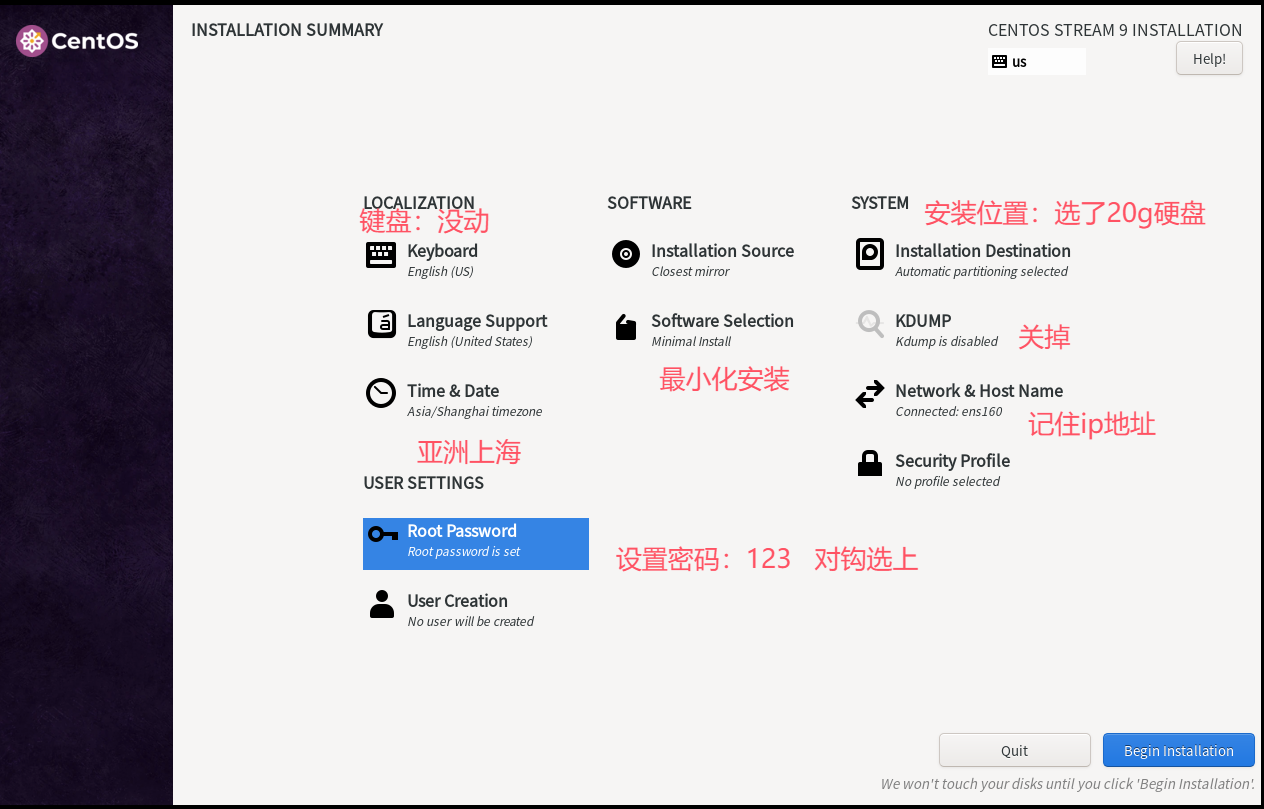Screen dimensions: 1264x809
Task: Click the English (United States) status text
Action: pos(470,342)
